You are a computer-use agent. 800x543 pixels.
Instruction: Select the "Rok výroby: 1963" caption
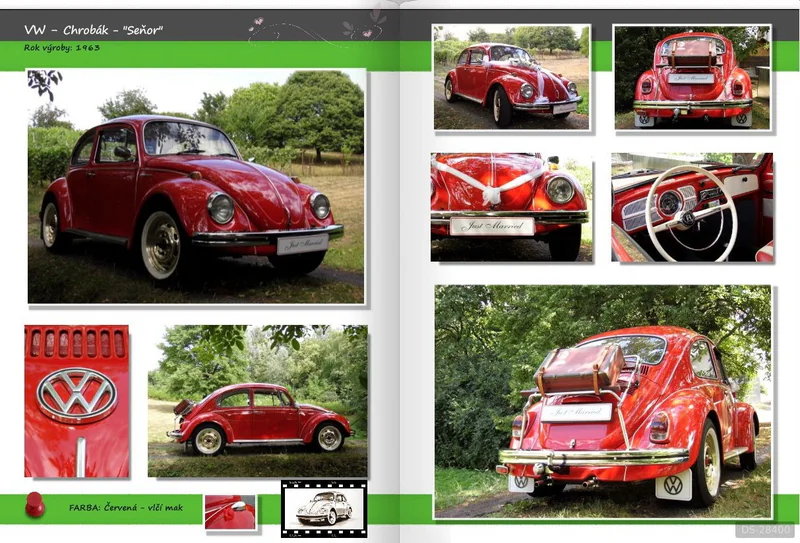click(x=62, y=48)
